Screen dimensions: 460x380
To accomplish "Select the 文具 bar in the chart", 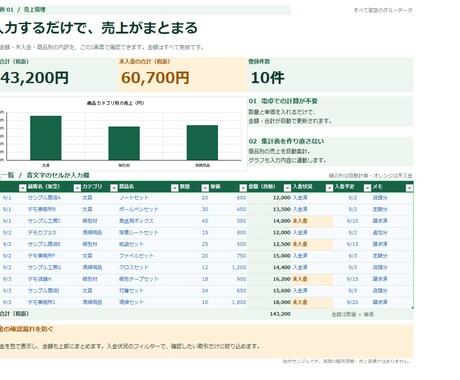I will click(46, 138).
